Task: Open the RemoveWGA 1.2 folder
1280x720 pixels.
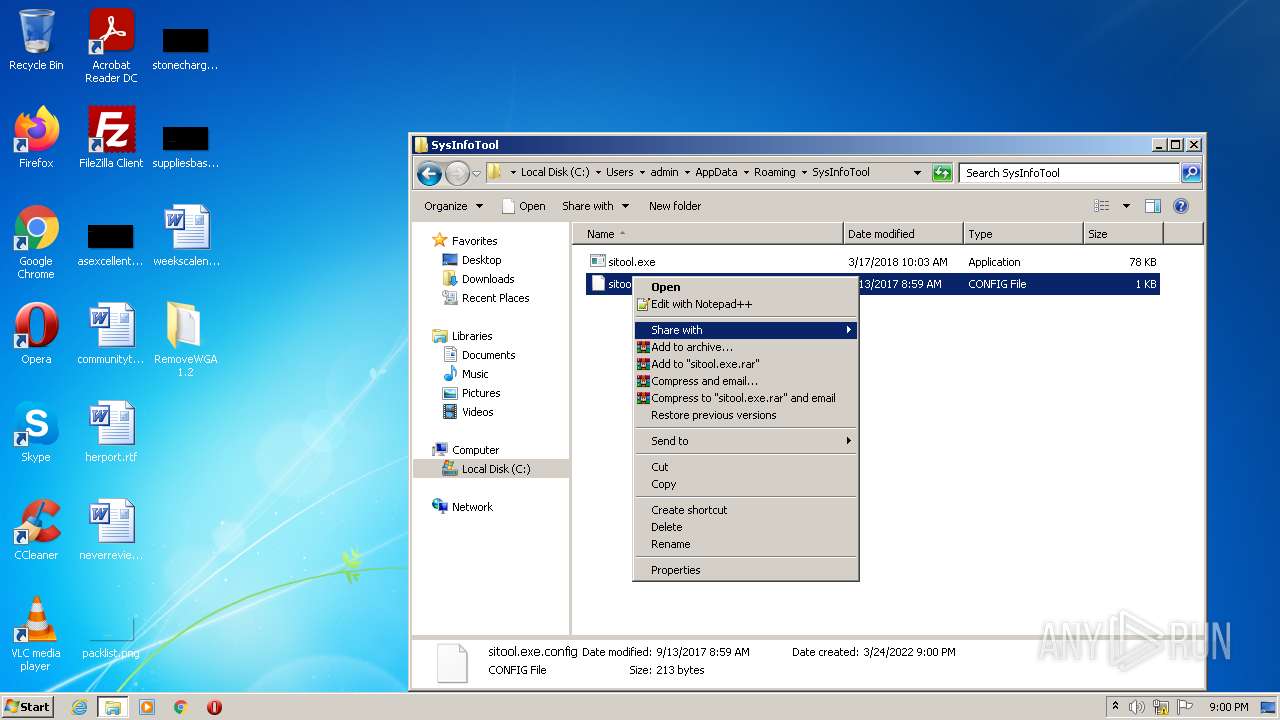Action: [185, 339]
